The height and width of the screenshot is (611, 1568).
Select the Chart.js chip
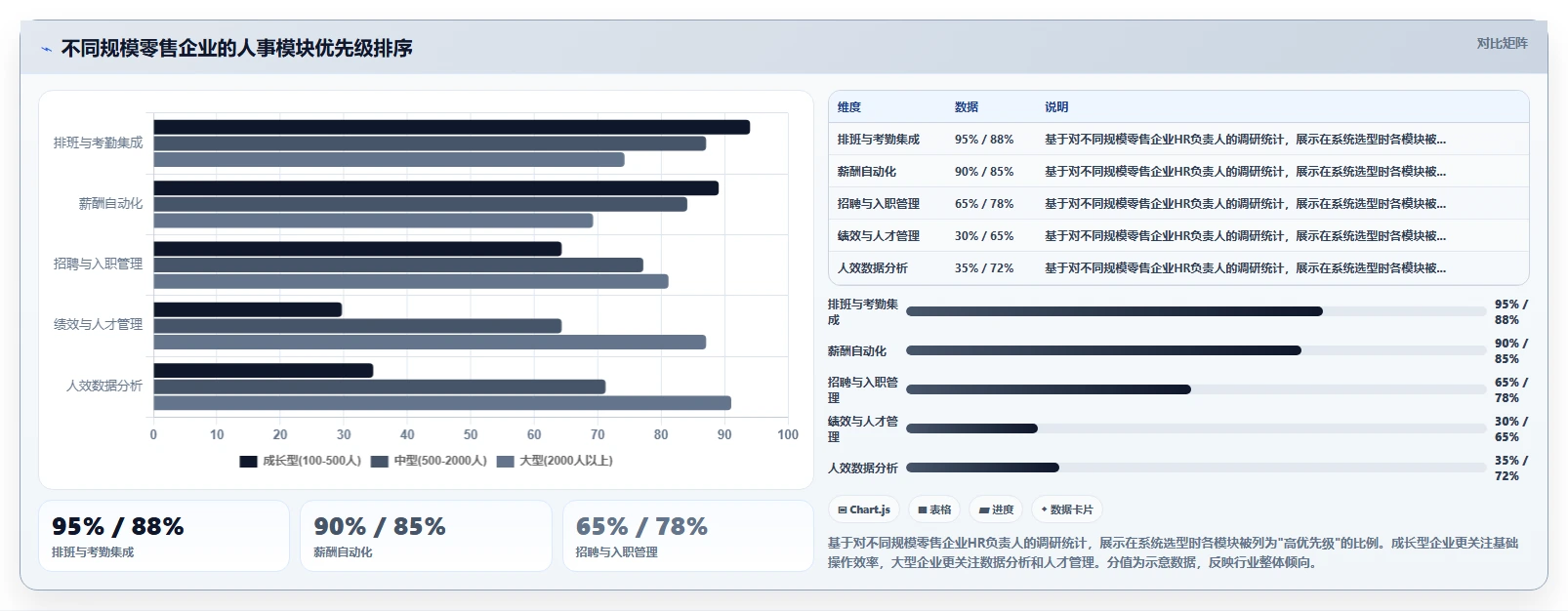tap(864, 509)
